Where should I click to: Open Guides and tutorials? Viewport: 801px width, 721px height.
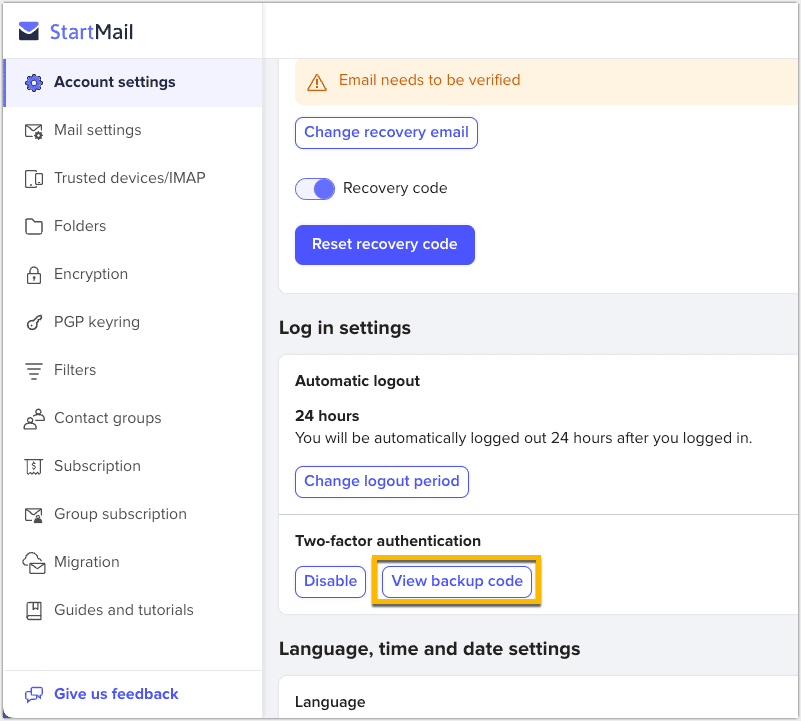click(123, 610)
